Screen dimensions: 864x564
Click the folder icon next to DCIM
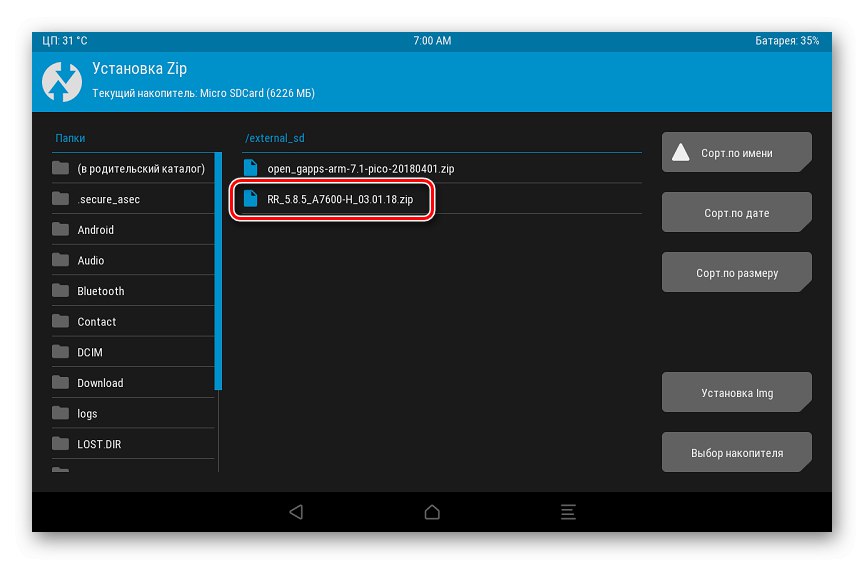tap(60, 351)
